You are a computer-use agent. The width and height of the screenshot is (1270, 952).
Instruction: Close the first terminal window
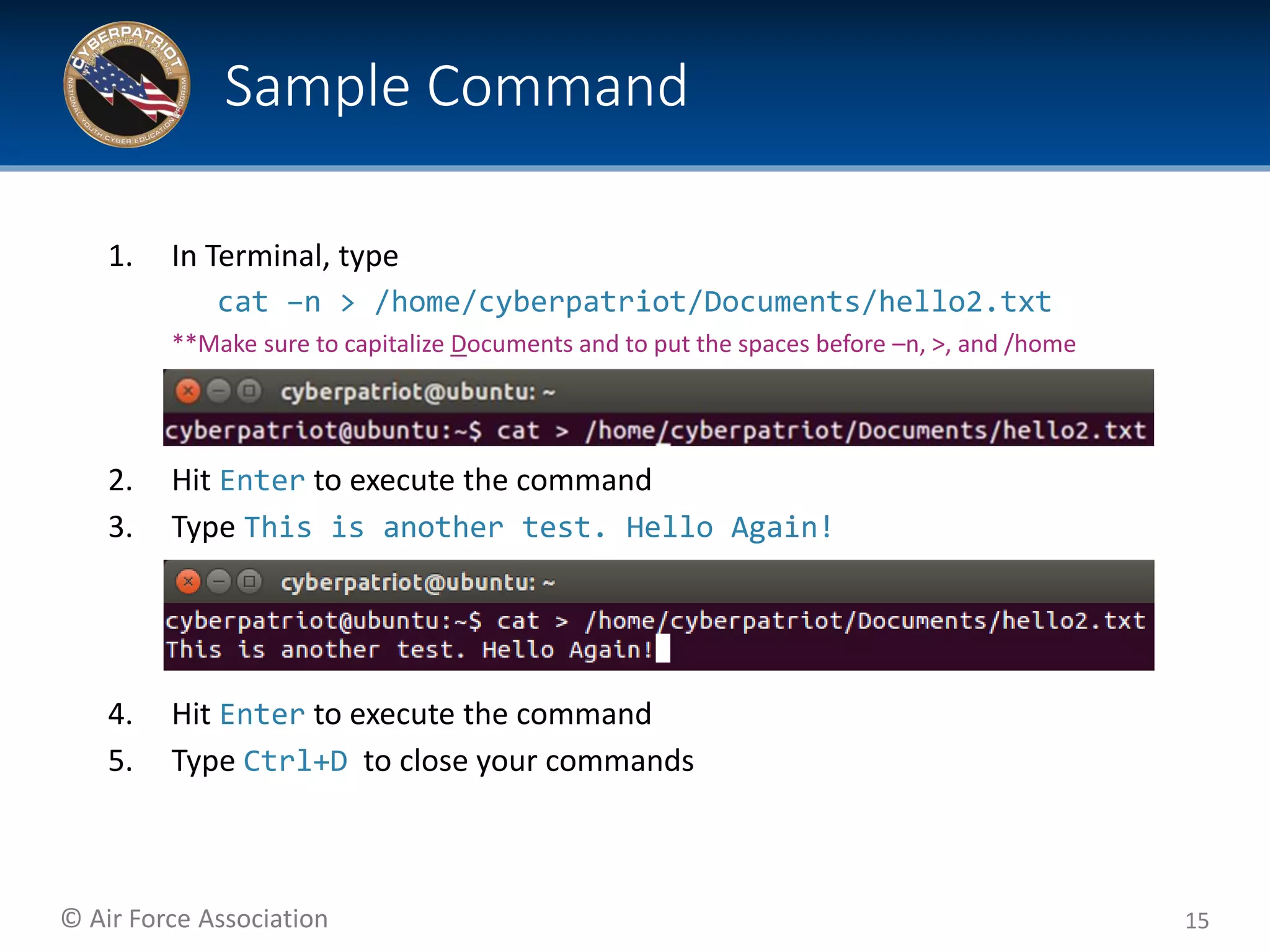click(x=188, y=391)
